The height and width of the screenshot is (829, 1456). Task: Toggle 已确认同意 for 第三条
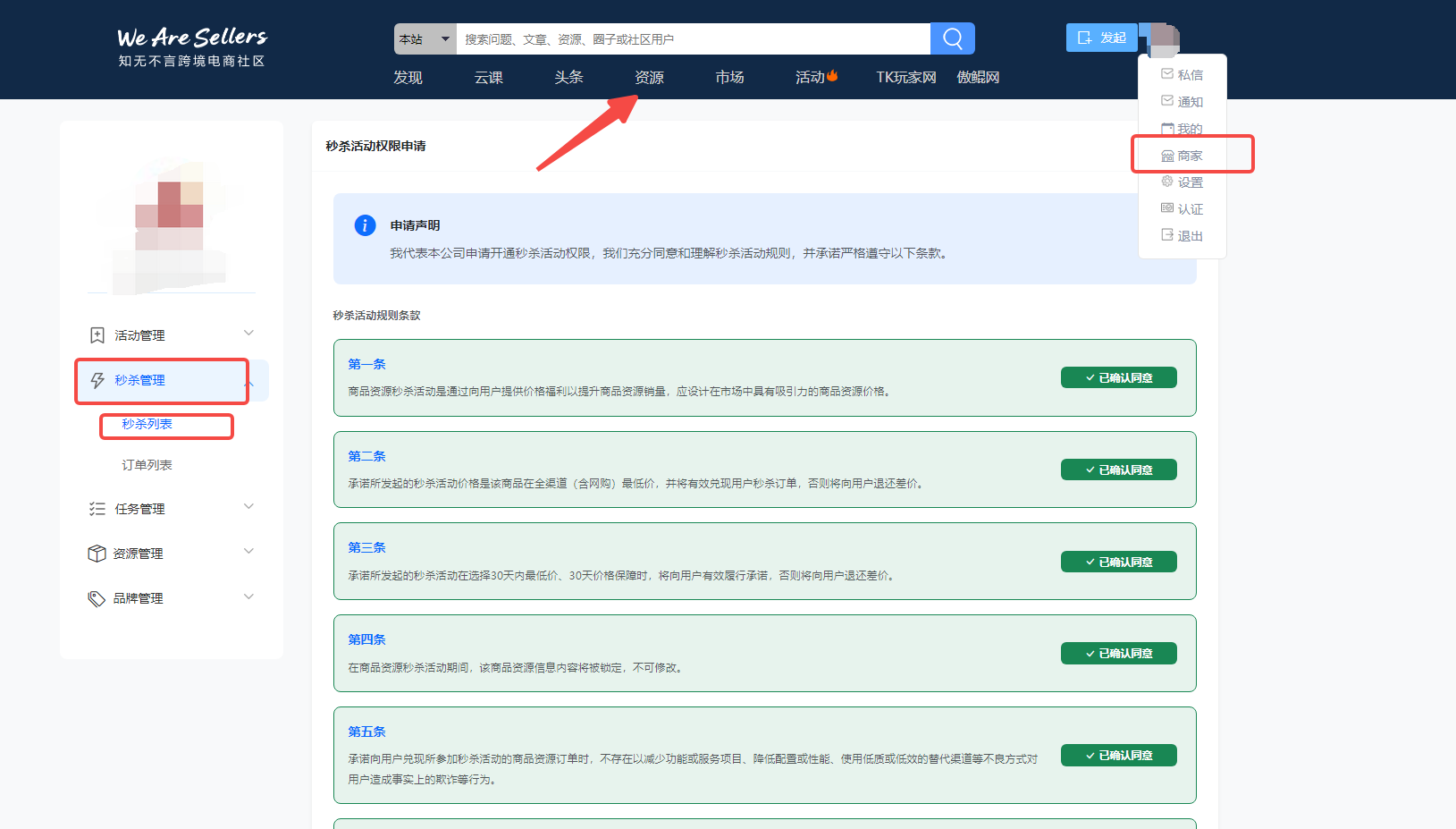1118,562
